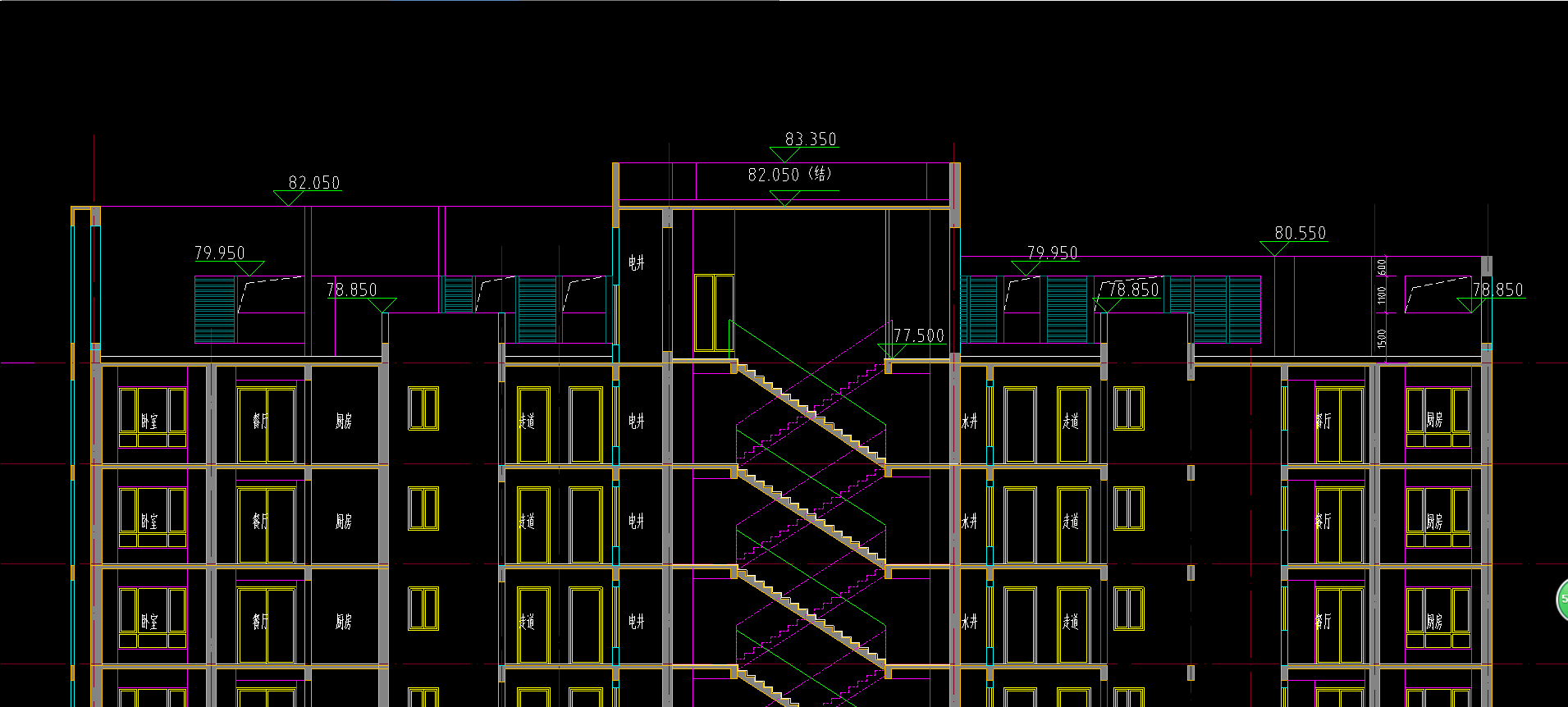Select the 77.500 stair landing elevation label
Screen dimensions: 1568x707
pos(919,335)
